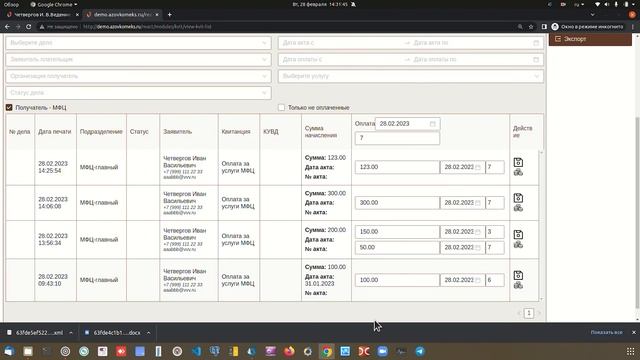Launch Visual Studio Code from taskbar
Viewport: 640px width, 360px height.
click(196, 351)
